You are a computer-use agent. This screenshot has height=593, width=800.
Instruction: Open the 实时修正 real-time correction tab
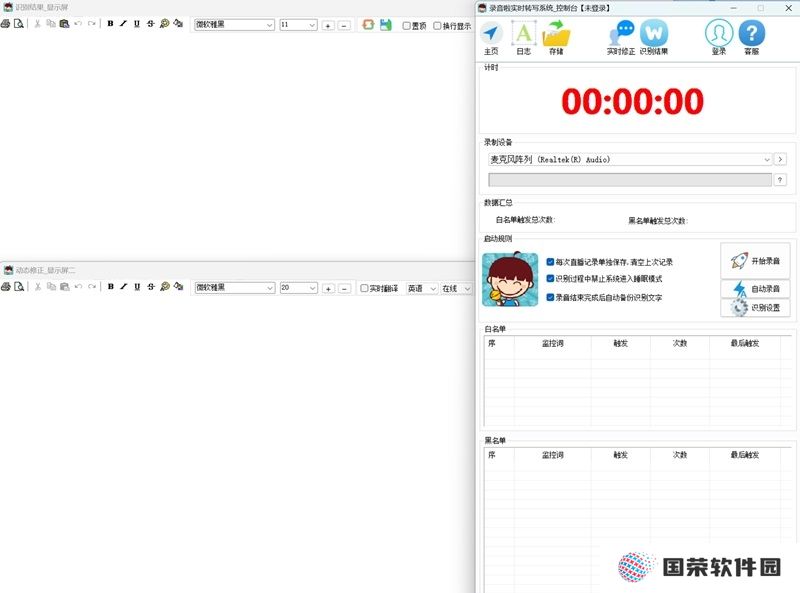621,38
